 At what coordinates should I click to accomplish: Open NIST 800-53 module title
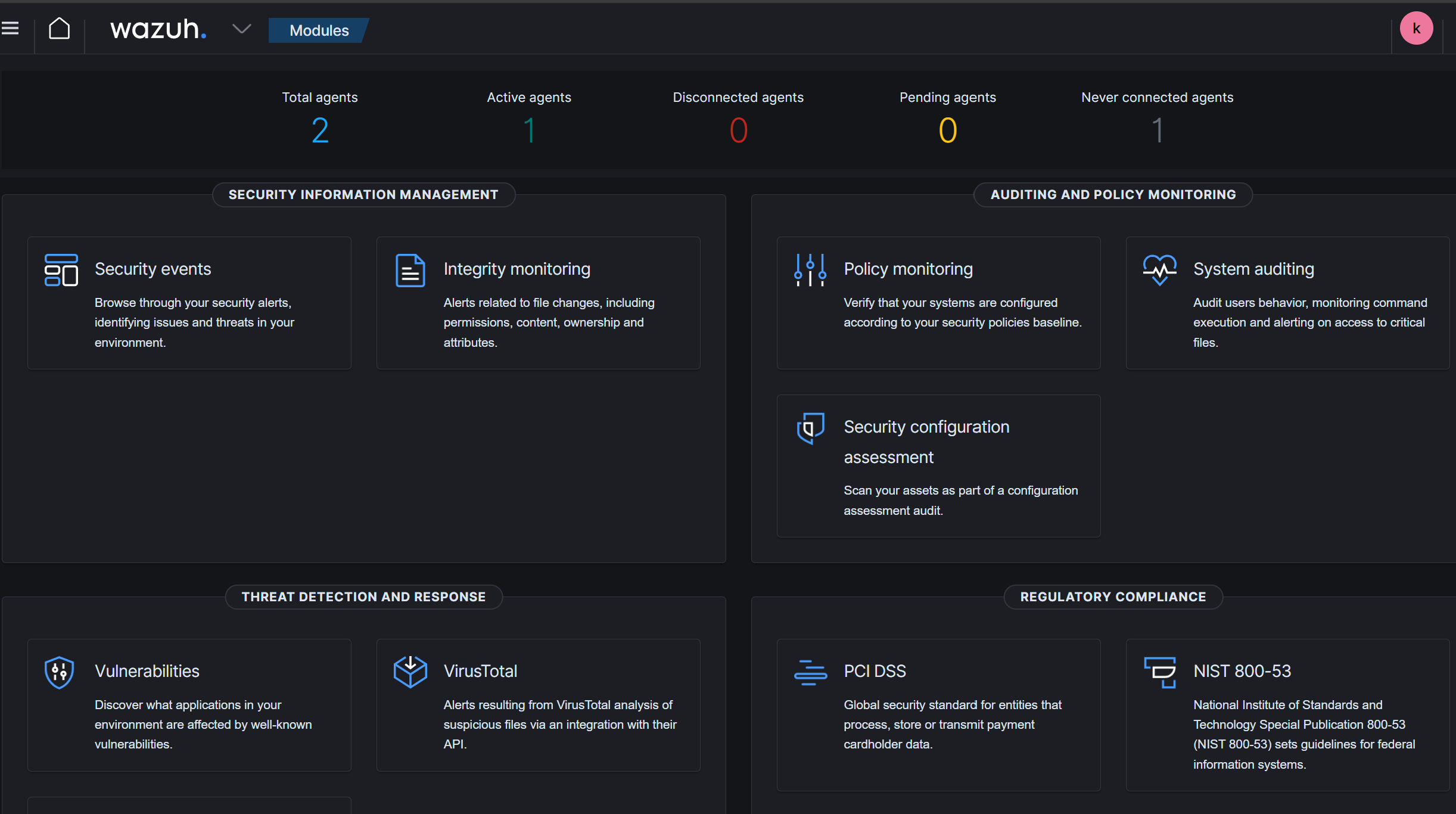[x=1242, y=671]
